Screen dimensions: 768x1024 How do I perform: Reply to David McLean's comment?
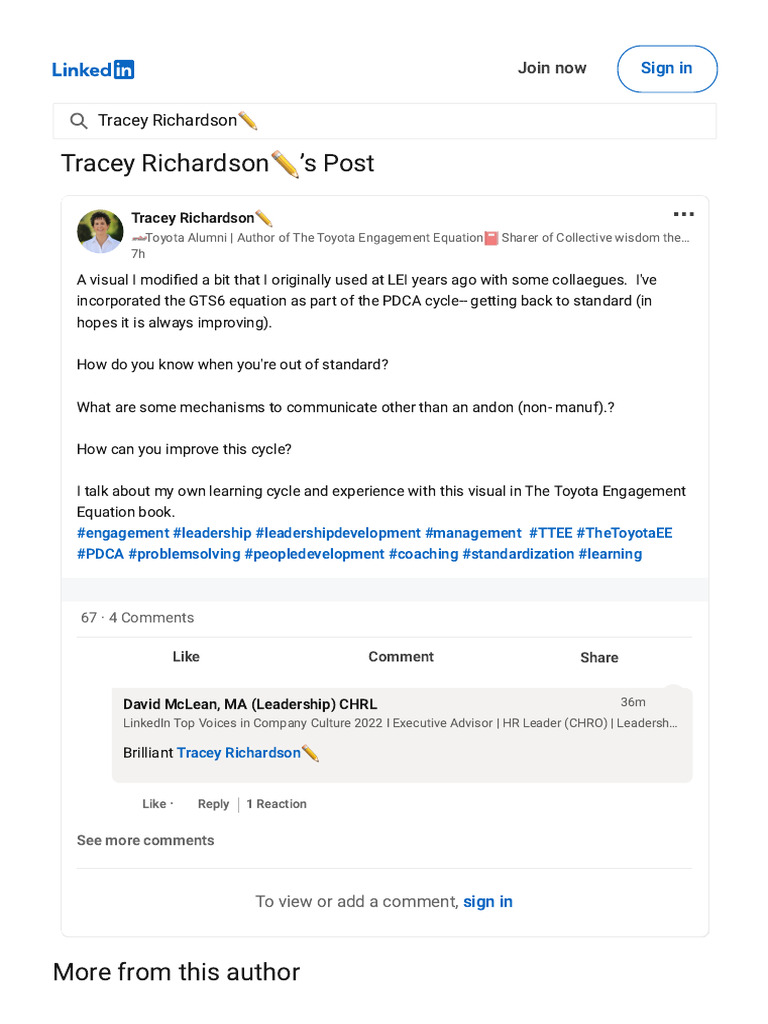pyautogui.click(x=213, y=804)
